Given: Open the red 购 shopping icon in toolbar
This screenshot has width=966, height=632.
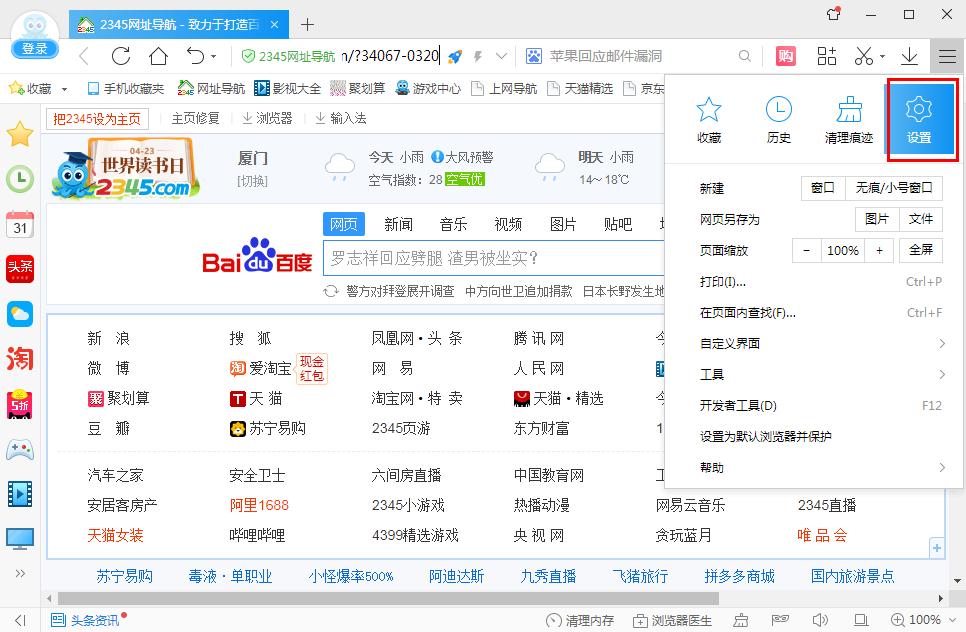Looking at the screenshot, I should click(x=786, y=57).
